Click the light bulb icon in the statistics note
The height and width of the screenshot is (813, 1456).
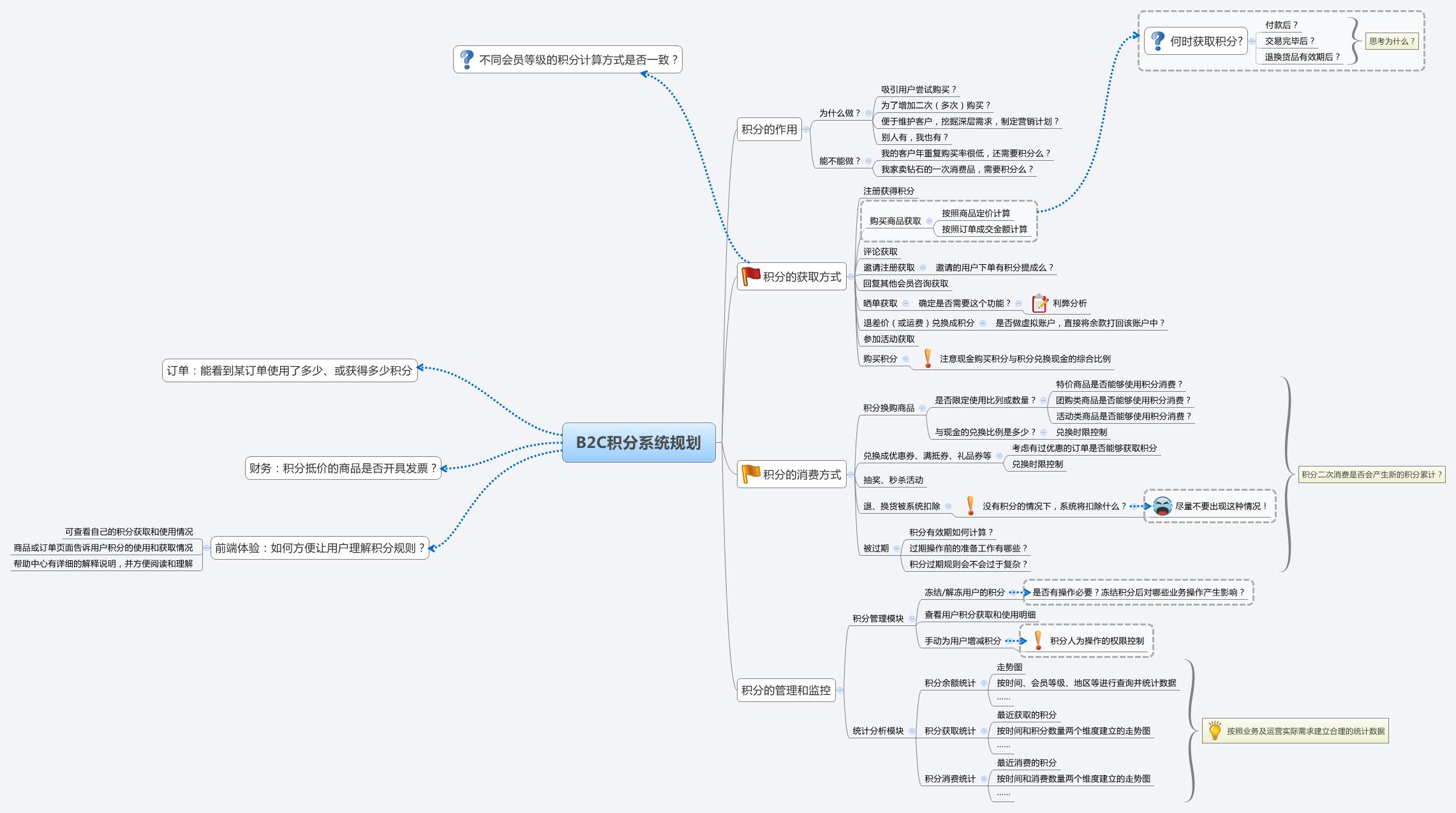tap(1214, 731)
